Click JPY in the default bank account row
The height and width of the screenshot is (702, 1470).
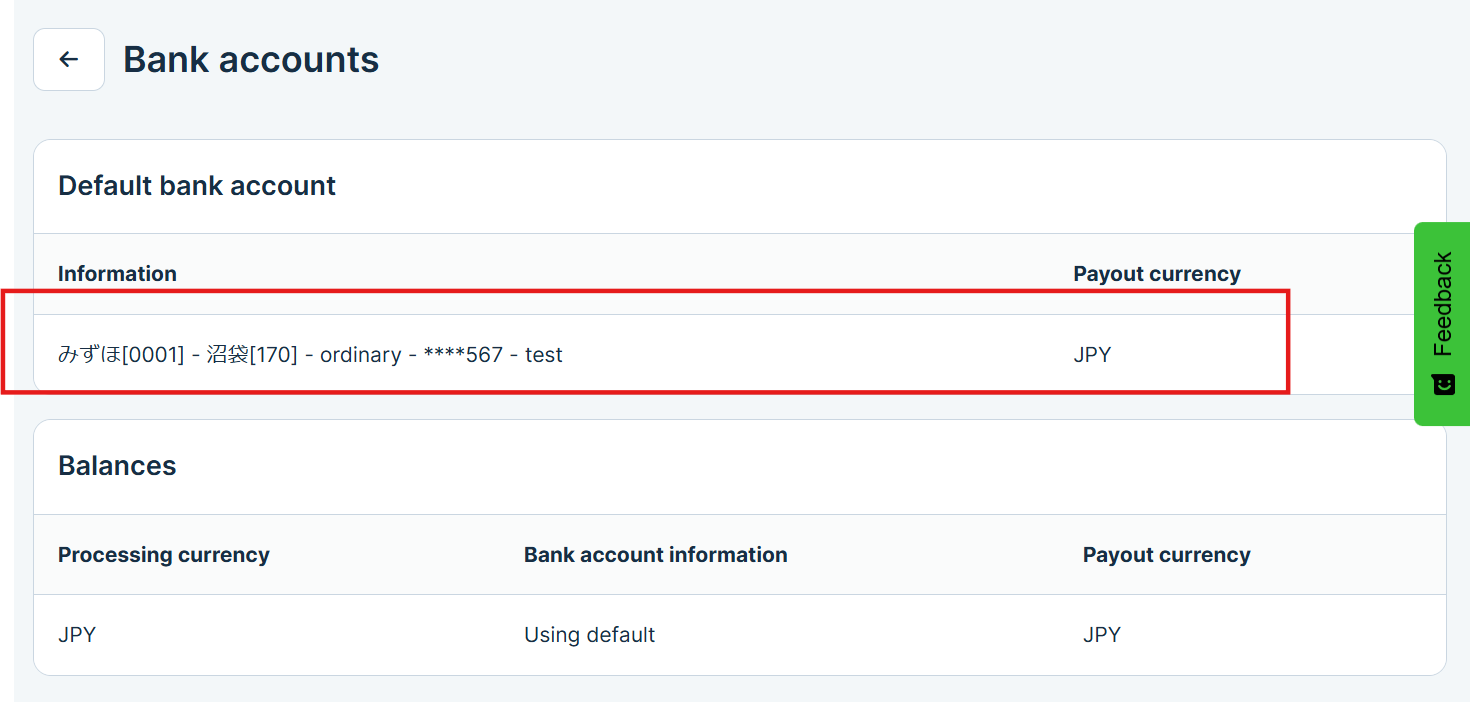(x=1092, y=355)
